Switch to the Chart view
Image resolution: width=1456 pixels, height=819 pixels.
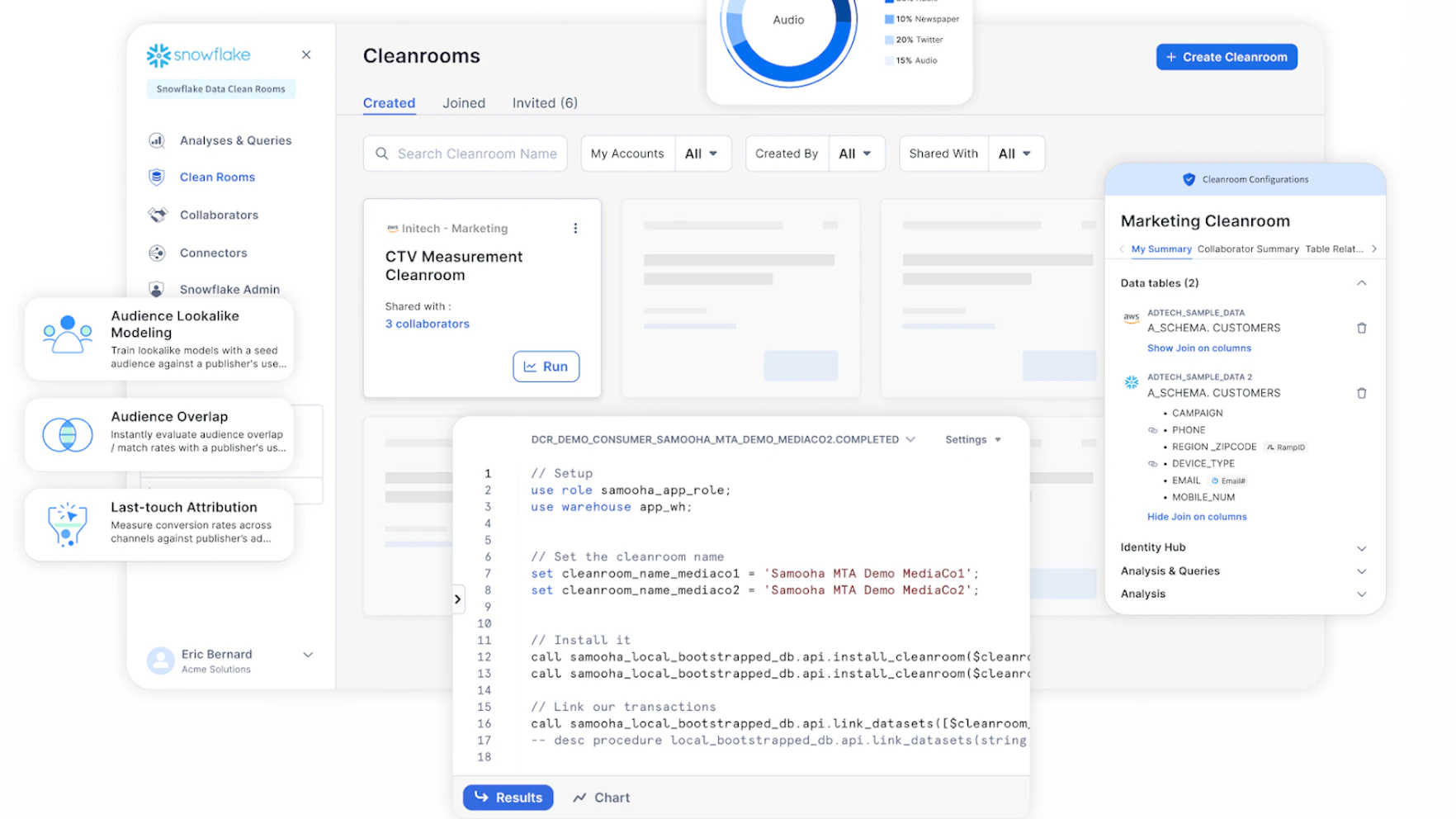[602, 798]
